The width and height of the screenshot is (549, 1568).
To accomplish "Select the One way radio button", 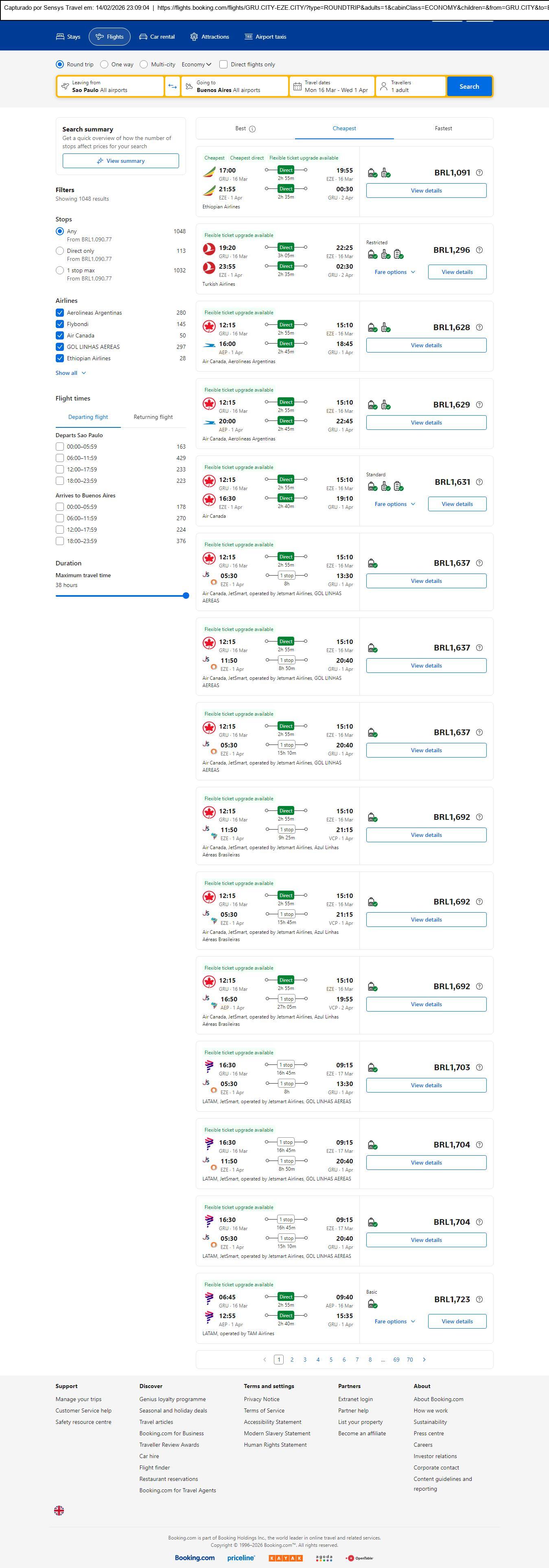I will coord(105,65).
